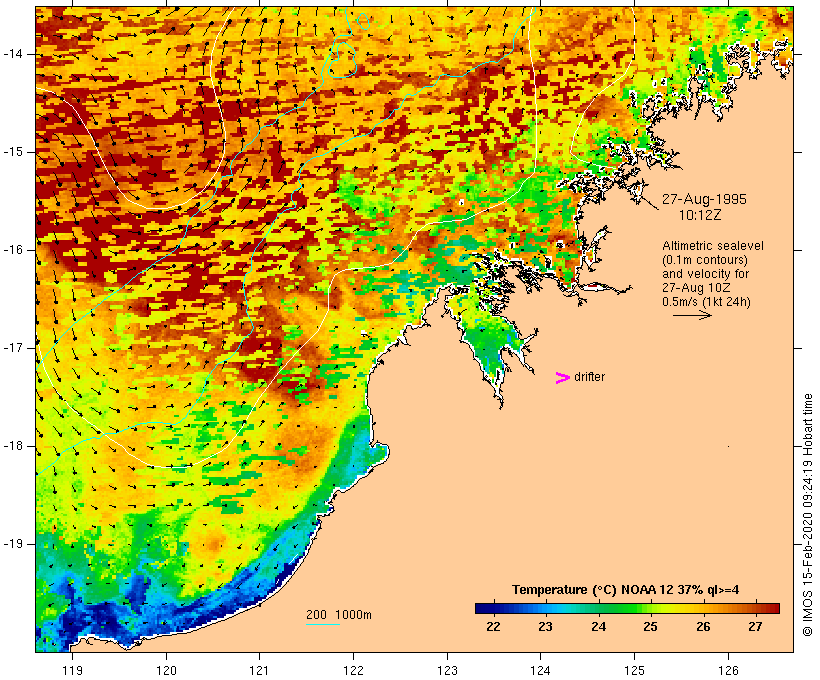Click the longitude axis label '121'
Screen dimensions: 820x680
coord(259,670)
